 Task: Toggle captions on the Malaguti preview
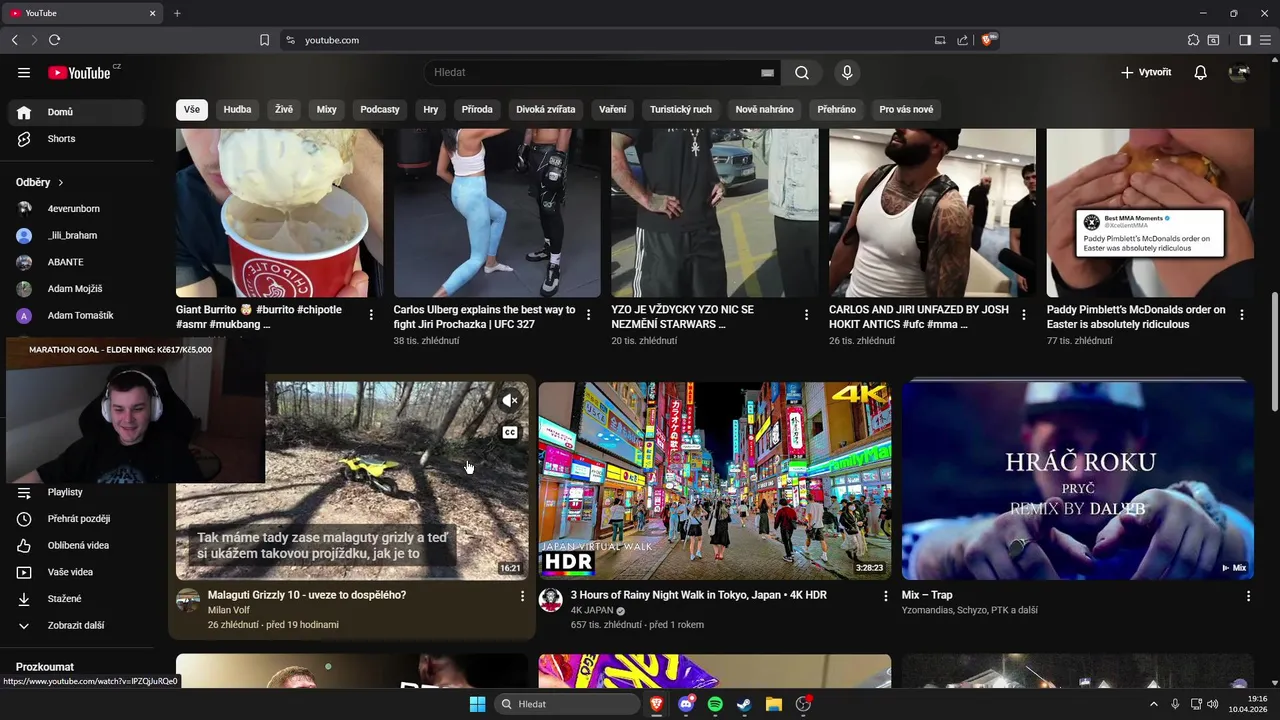click(x=510, y=432)
